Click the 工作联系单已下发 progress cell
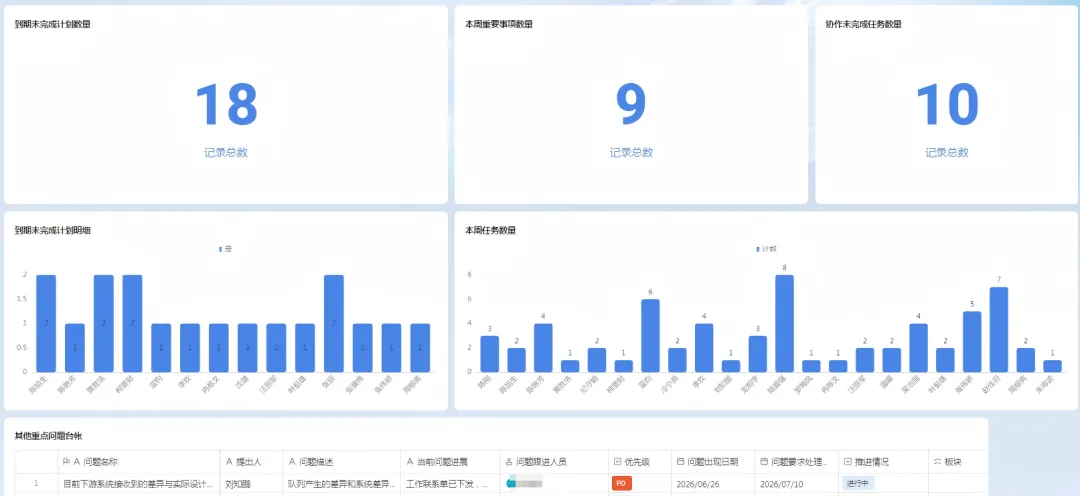1080x496 pixels. click(x=448, y=484)
